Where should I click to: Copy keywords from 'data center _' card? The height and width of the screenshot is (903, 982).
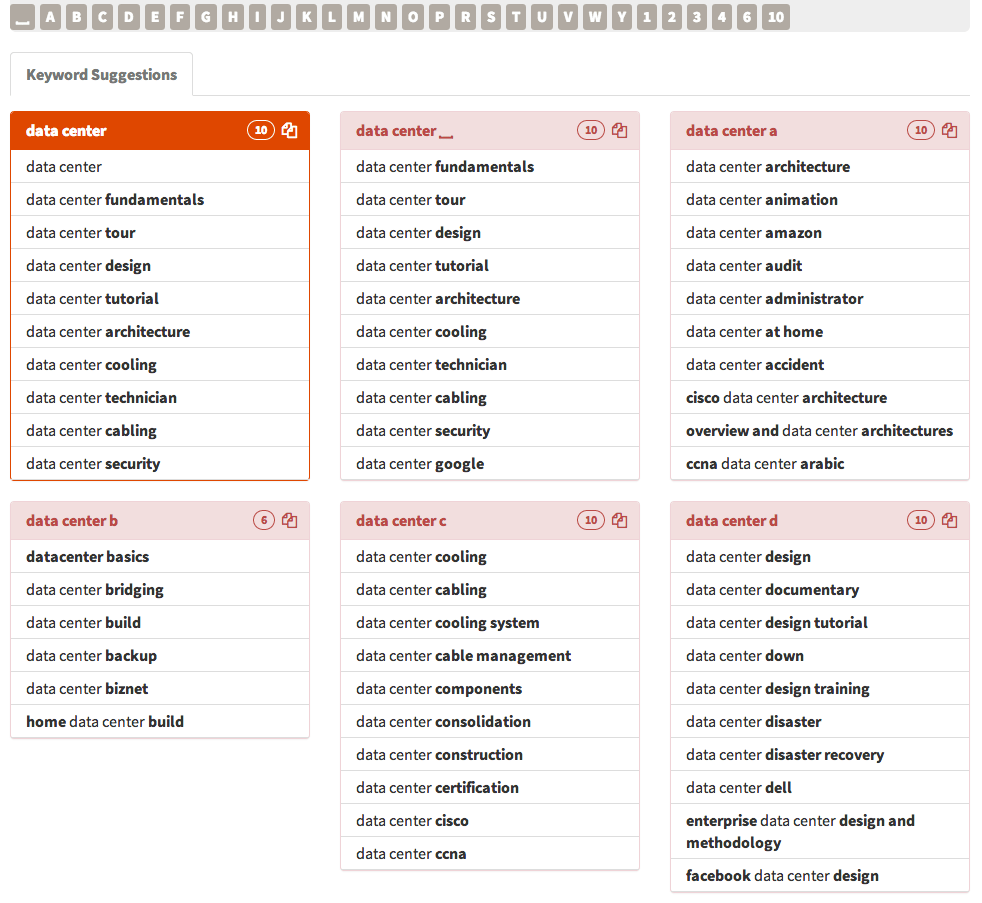click(619, 130)
